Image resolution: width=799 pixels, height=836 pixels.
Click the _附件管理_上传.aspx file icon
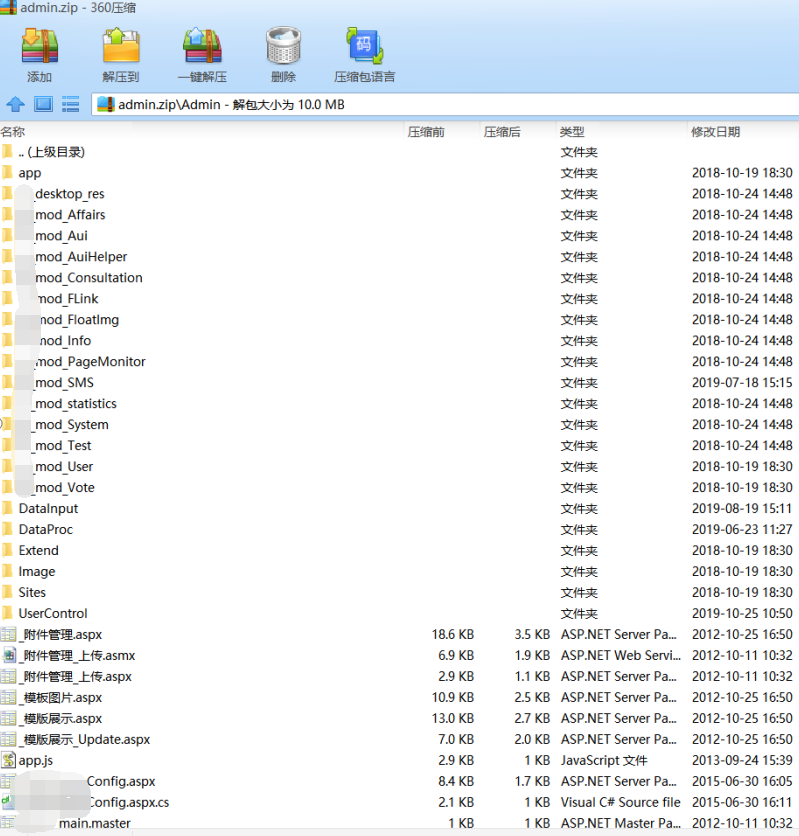[x=8, y=676]
